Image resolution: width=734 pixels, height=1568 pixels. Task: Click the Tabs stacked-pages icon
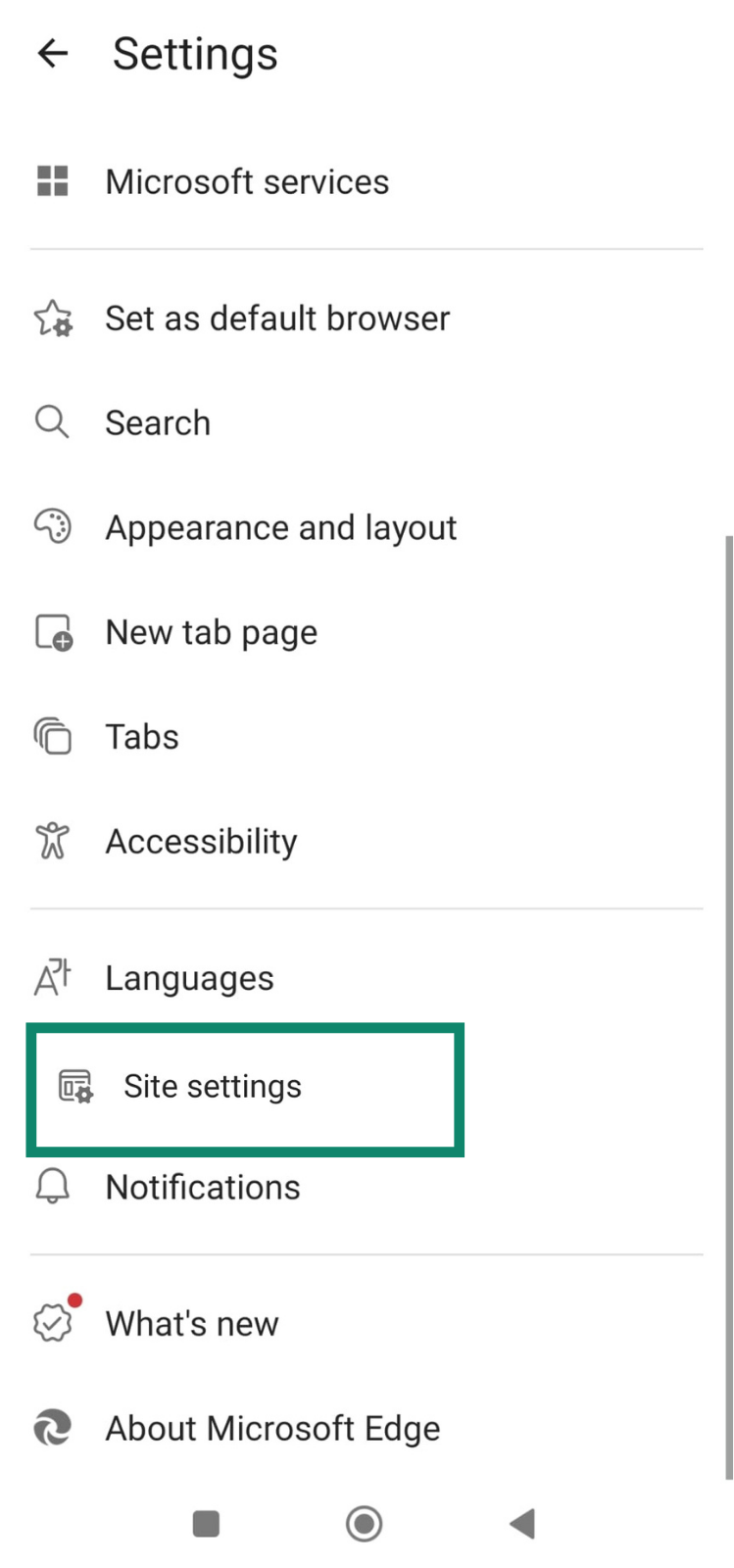tap(52, 736)
